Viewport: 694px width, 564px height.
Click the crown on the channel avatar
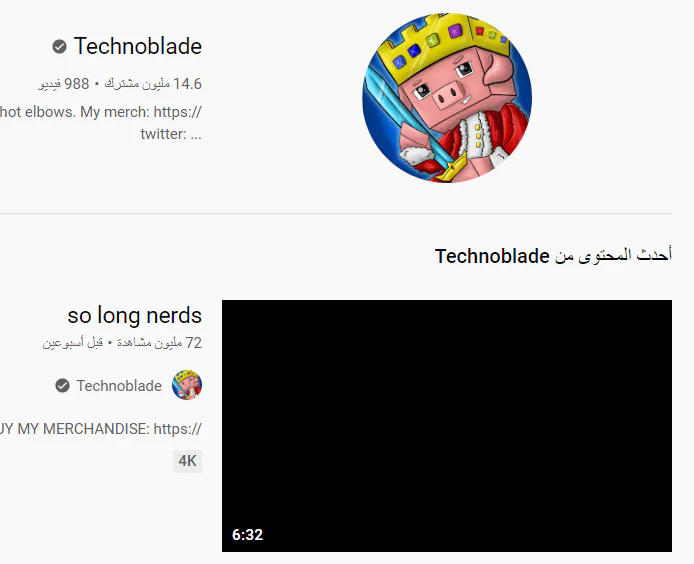pyautogui.click(x=447, y=44)
